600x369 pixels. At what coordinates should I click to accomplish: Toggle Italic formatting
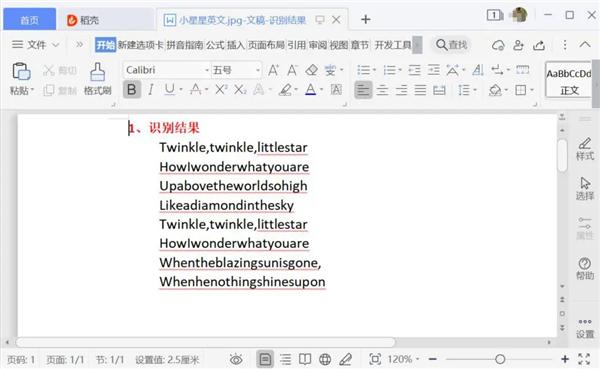[151, 90]
